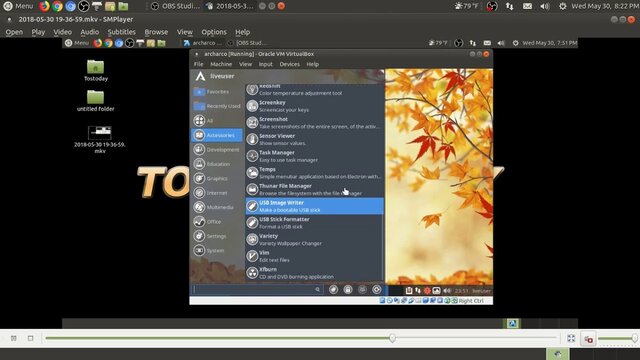Switch to the OBS Studio taskbar window

point(175,6)
